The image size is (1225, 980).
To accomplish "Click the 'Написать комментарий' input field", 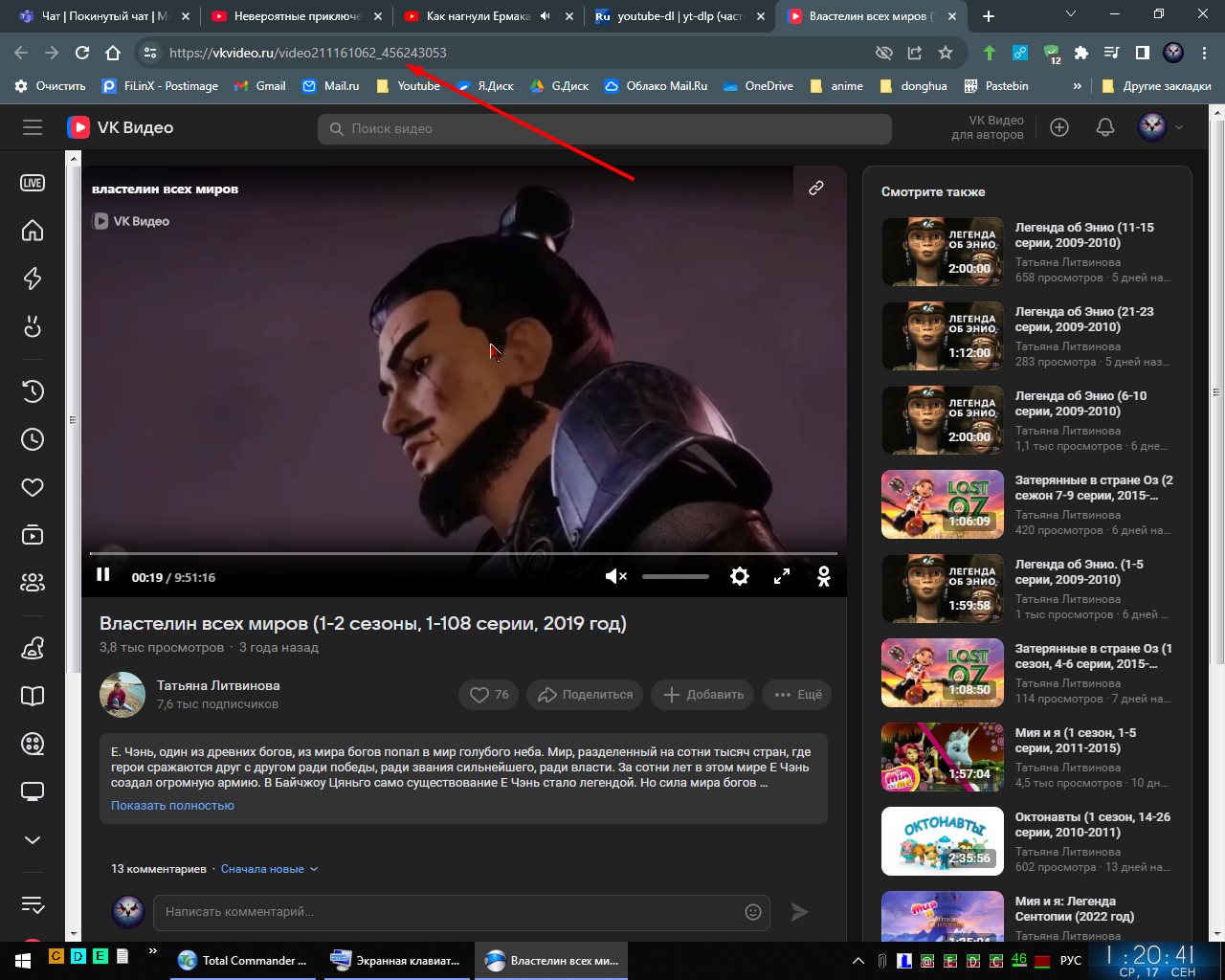I will coord(463,912).
